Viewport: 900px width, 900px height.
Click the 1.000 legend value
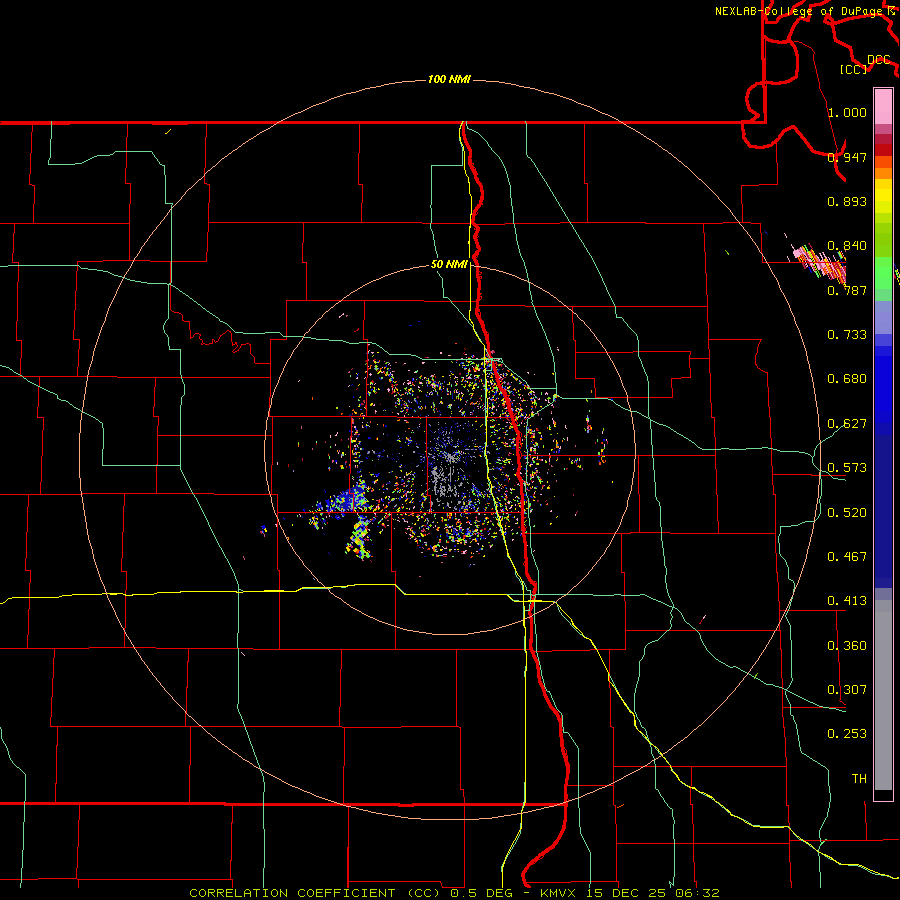tap(847, 112)
